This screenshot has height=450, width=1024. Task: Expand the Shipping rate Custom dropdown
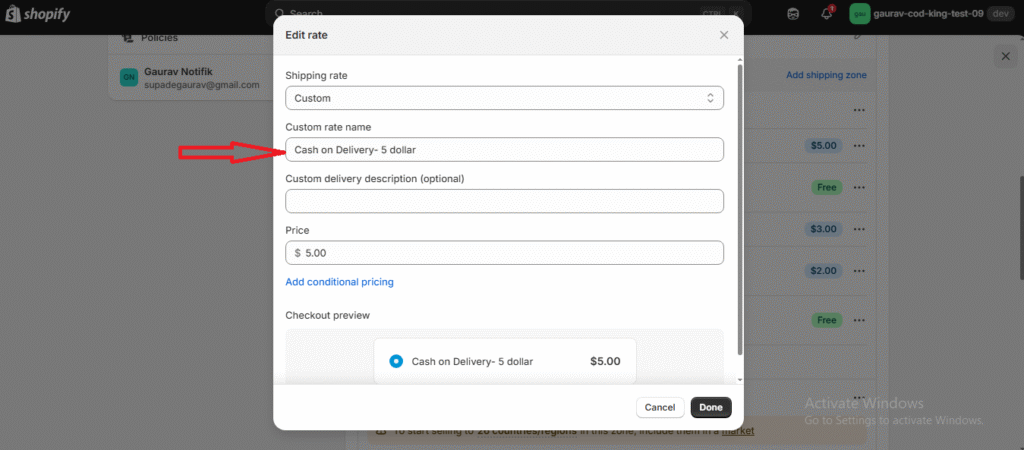[x=504, y=98]
